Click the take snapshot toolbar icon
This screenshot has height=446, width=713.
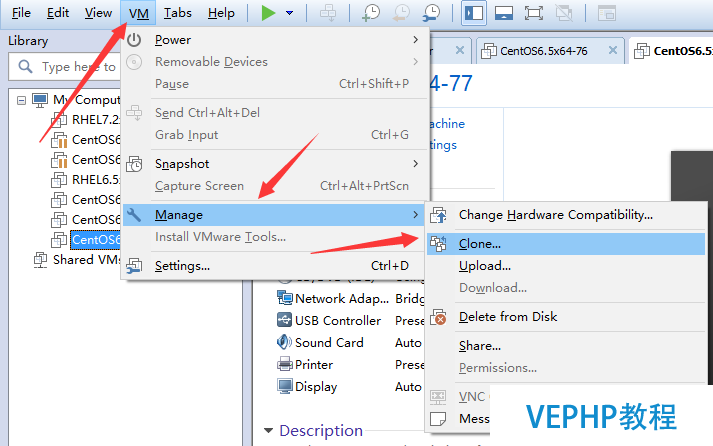pos(371,13)
